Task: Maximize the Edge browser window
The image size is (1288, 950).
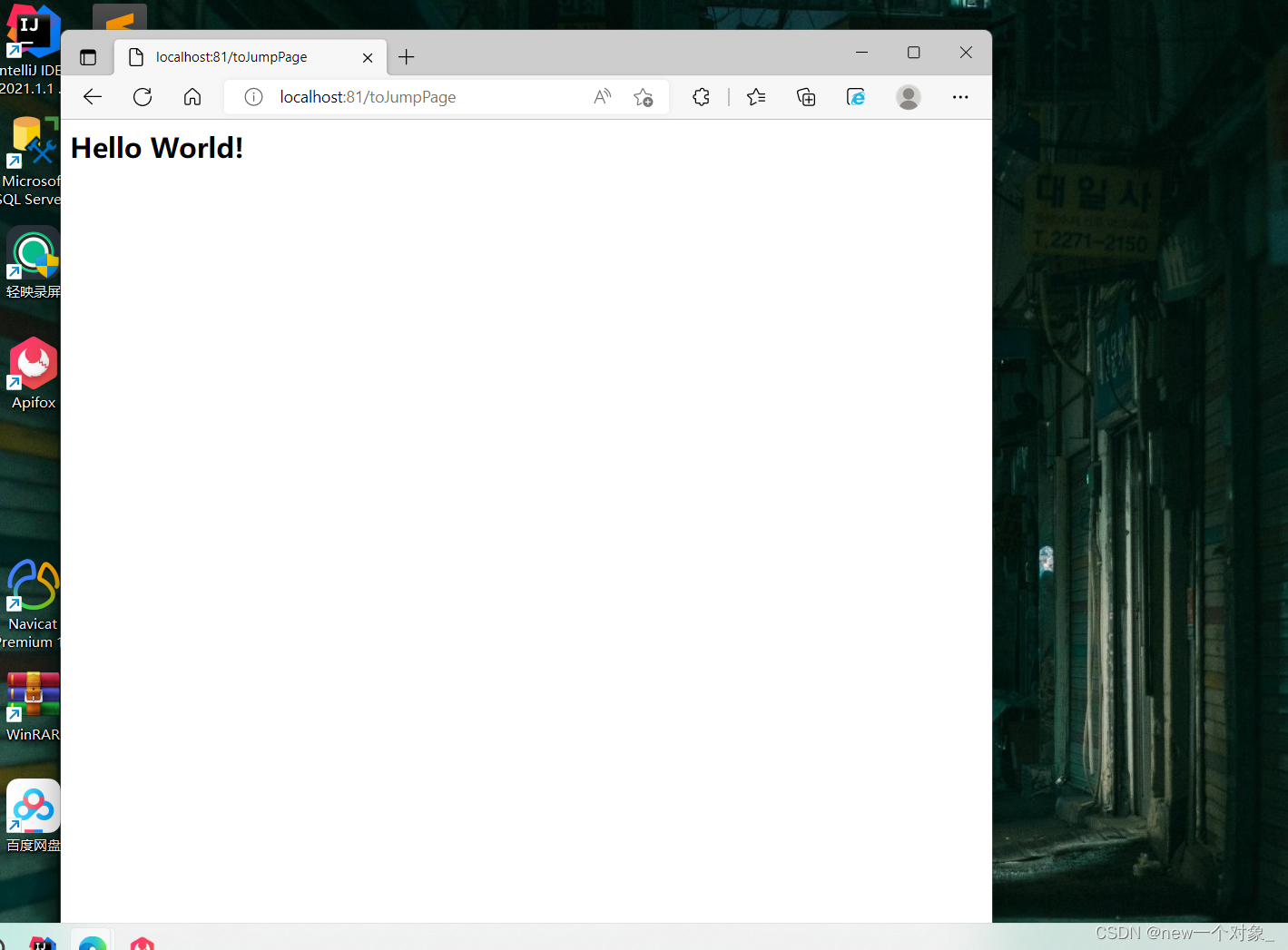Action: [914, 53]
